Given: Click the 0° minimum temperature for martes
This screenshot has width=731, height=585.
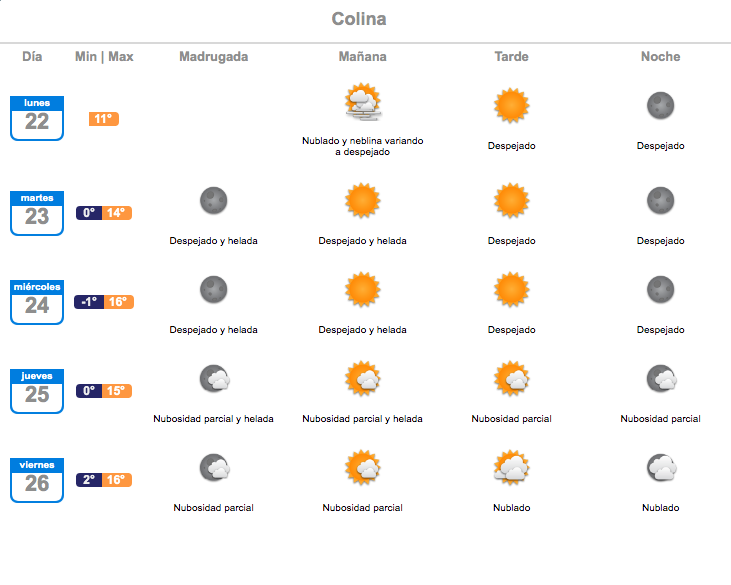Looking at the screenshot, I should tap(89, 213).
